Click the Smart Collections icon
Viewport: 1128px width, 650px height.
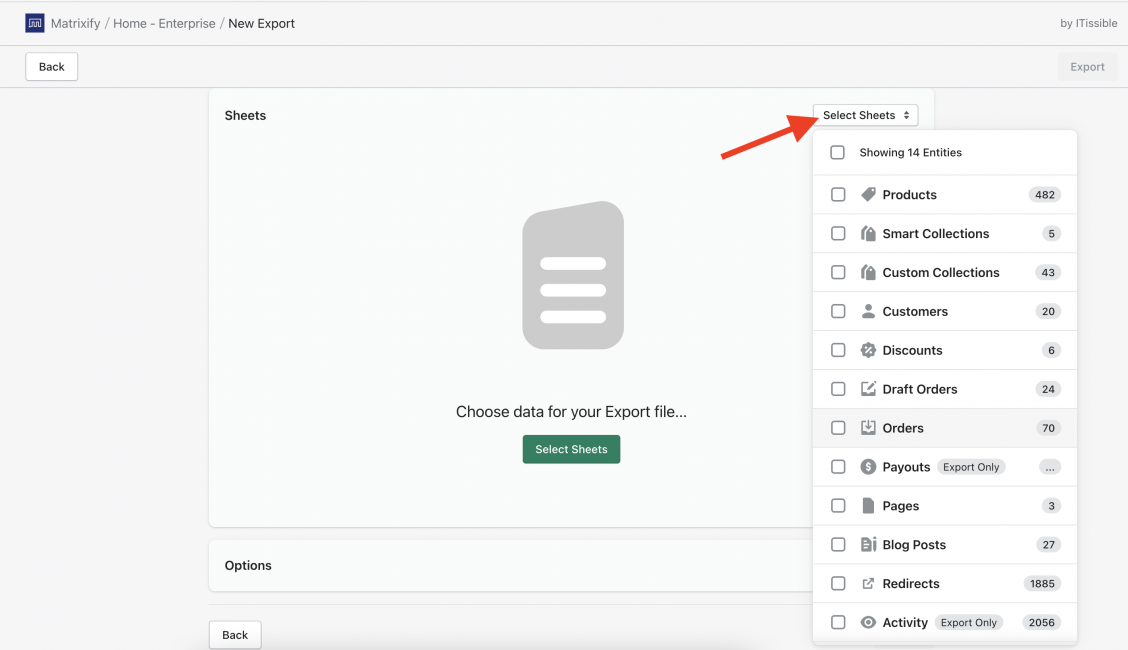(x=868, y=233)
